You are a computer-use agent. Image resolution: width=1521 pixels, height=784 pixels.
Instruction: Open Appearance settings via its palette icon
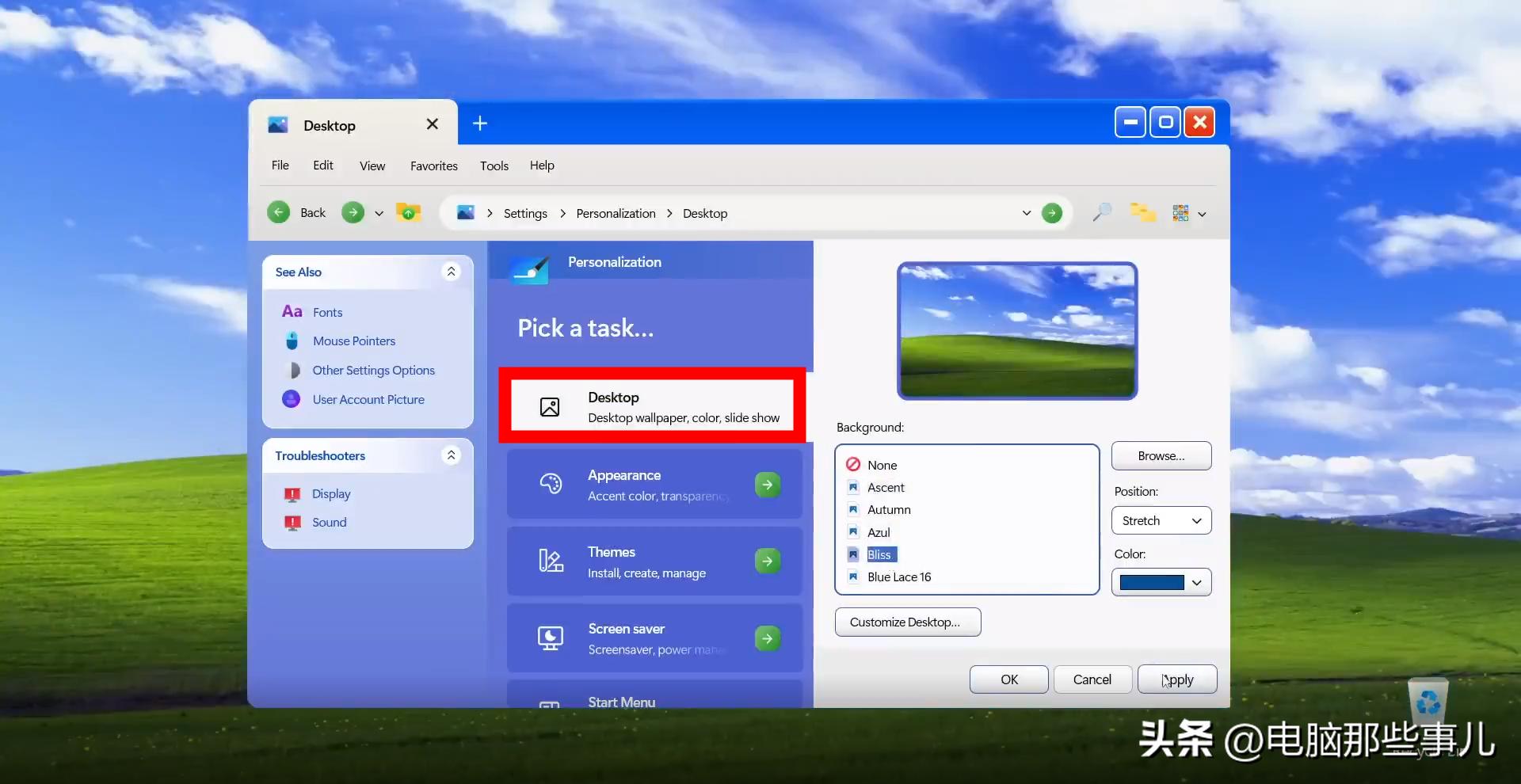click(551, 484)
